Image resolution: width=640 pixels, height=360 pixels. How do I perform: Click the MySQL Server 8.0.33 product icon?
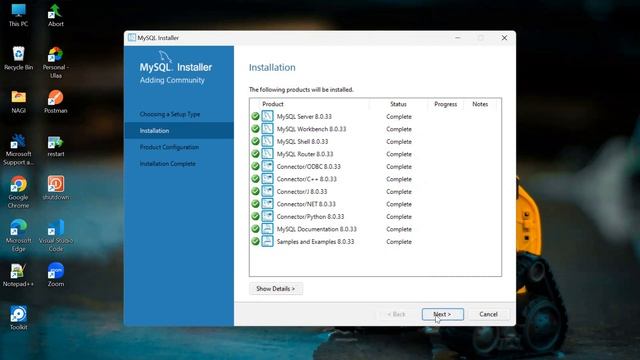click(x=267, y=116)
